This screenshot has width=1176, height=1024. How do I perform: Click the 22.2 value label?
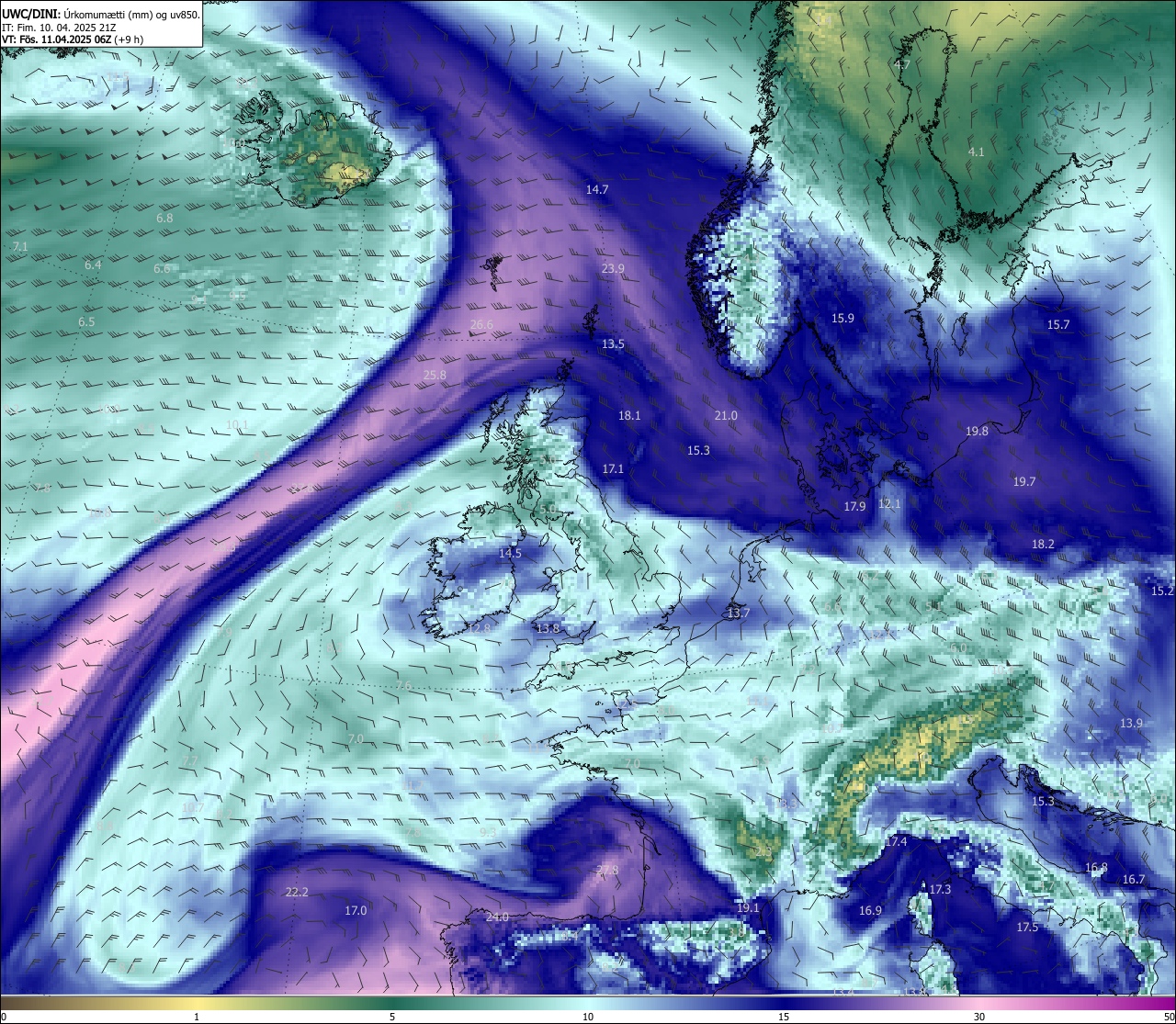click(296, 892)
